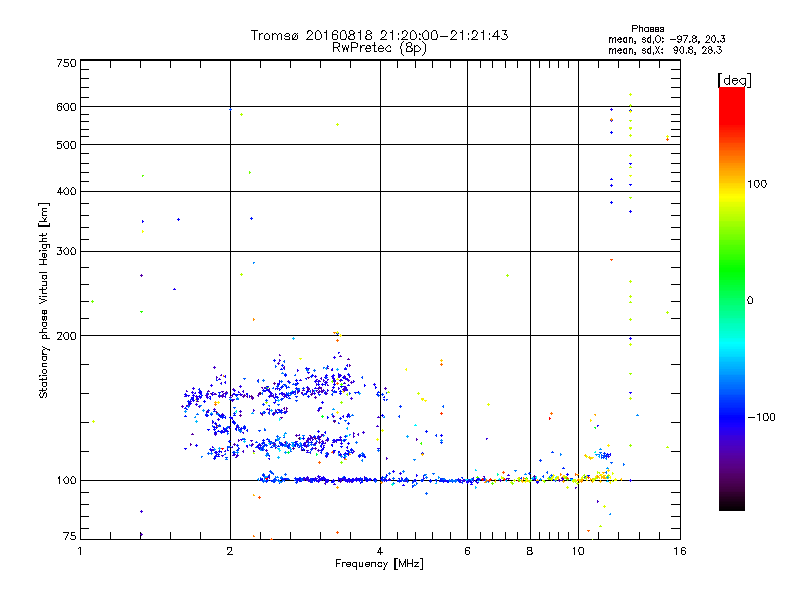Click the 'Frequency [MHz]' axis title
The width and height of the screenshot is (800, 600).
(379, 564)
